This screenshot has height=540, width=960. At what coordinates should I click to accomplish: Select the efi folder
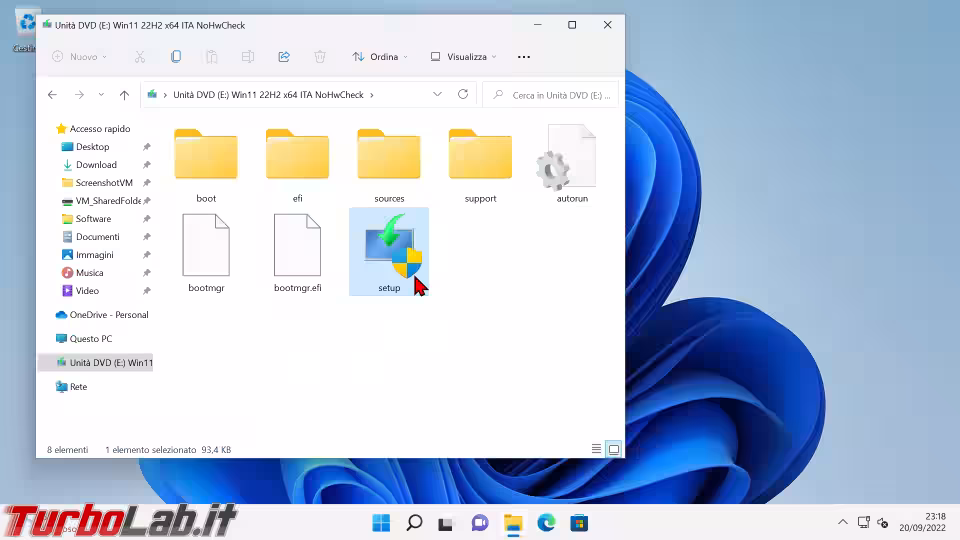tap(298, 164)
